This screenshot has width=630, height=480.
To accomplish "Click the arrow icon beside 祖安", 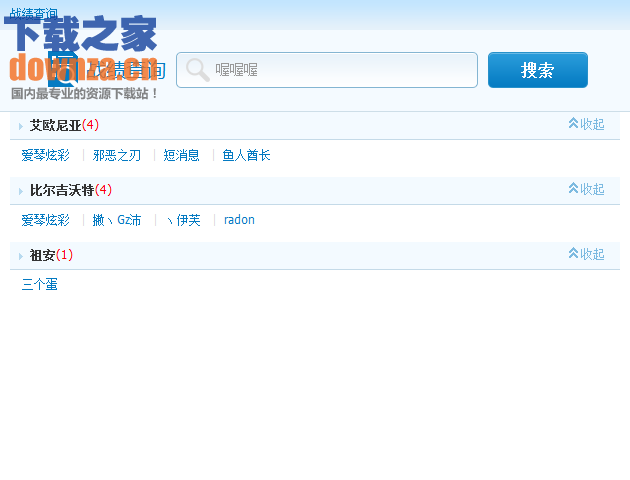I will coord(21,256).
